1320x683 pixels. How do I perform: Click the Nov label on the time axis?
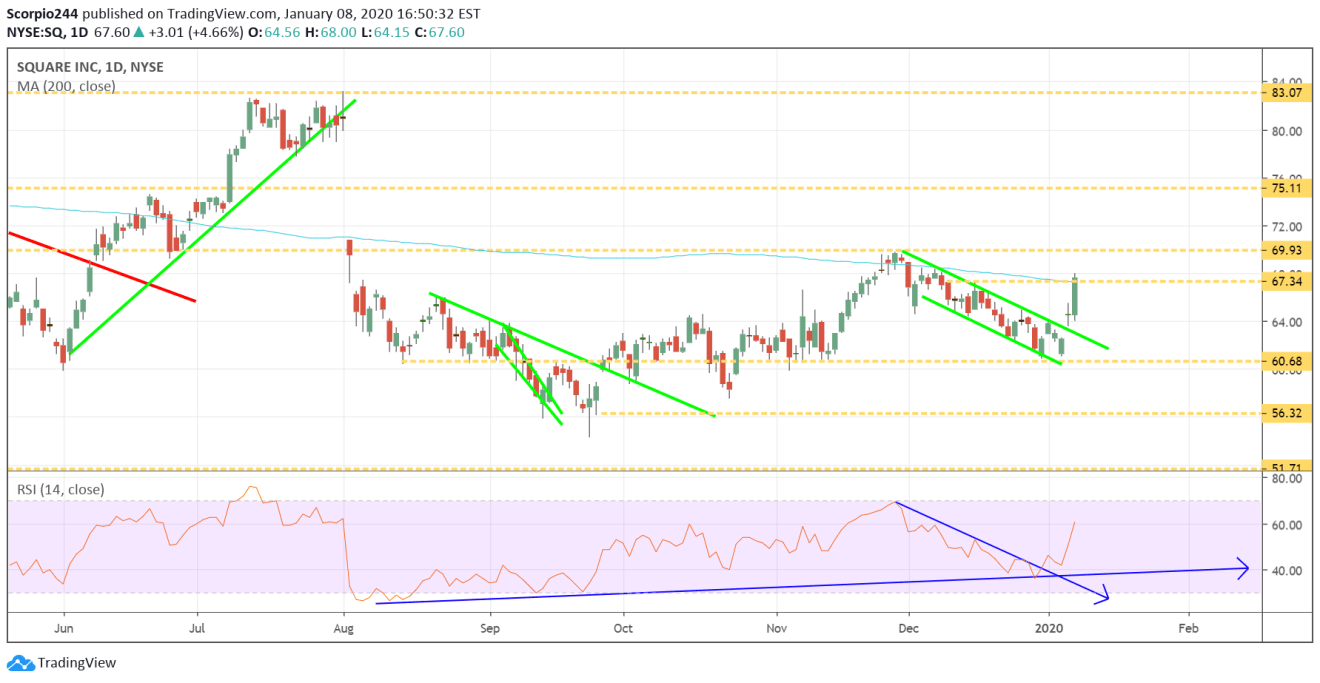coord(775,628)
